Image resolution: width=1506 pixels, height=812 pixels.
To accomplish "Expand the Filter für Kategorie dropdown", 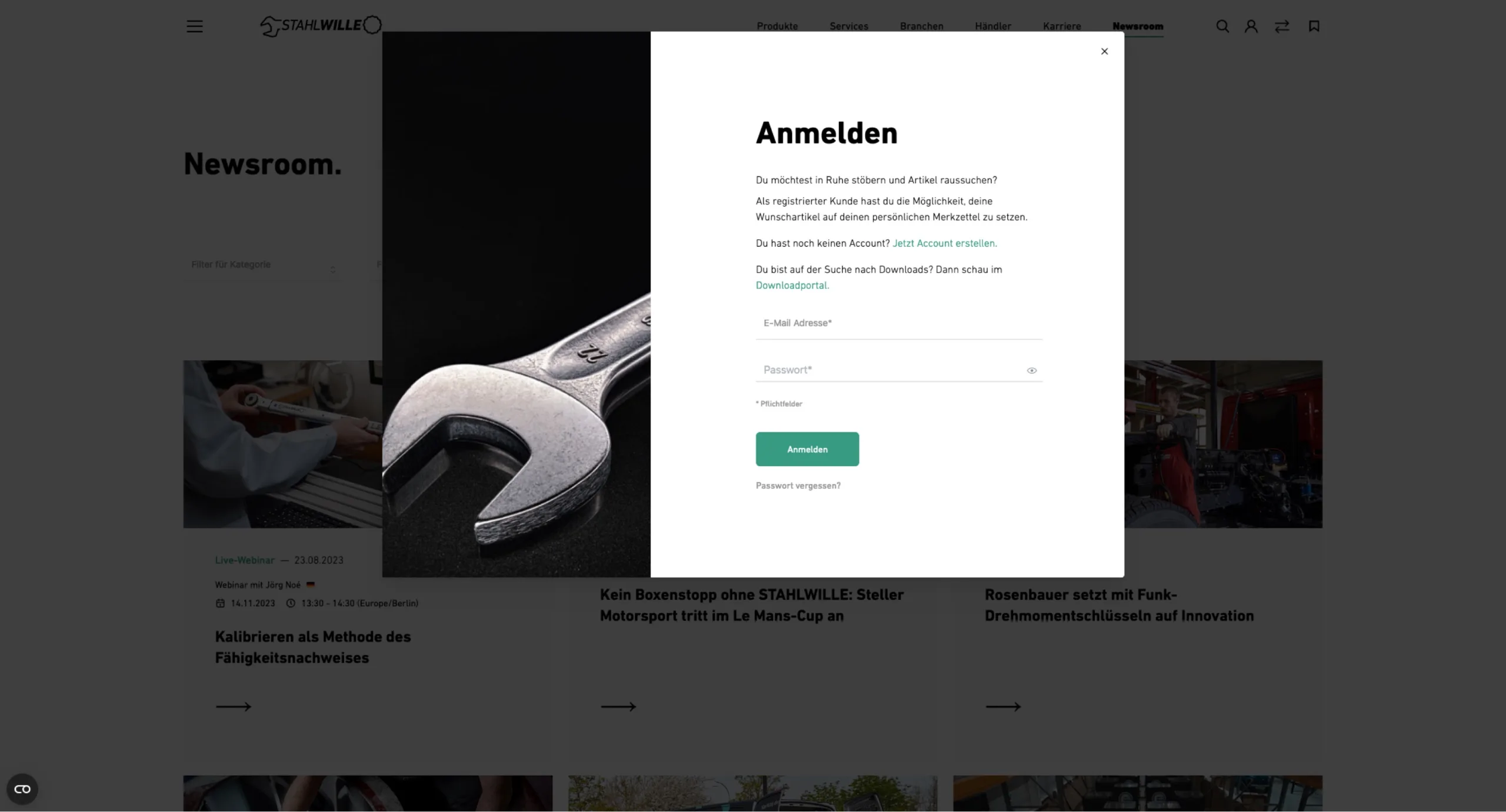I will (263, 265).
